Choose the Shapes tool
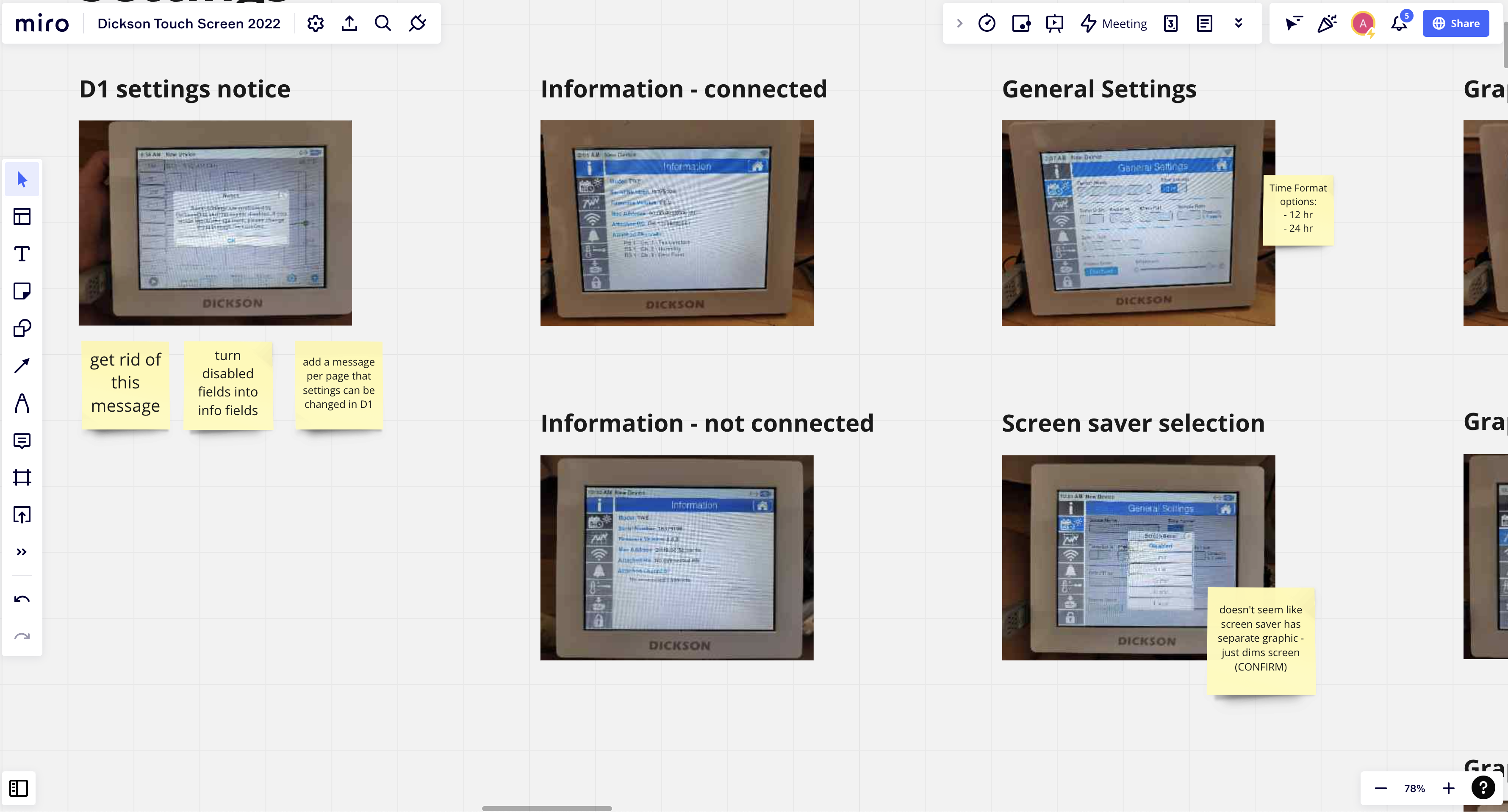The width and height of the screenshot is (1508, 812). click(22, 328)
